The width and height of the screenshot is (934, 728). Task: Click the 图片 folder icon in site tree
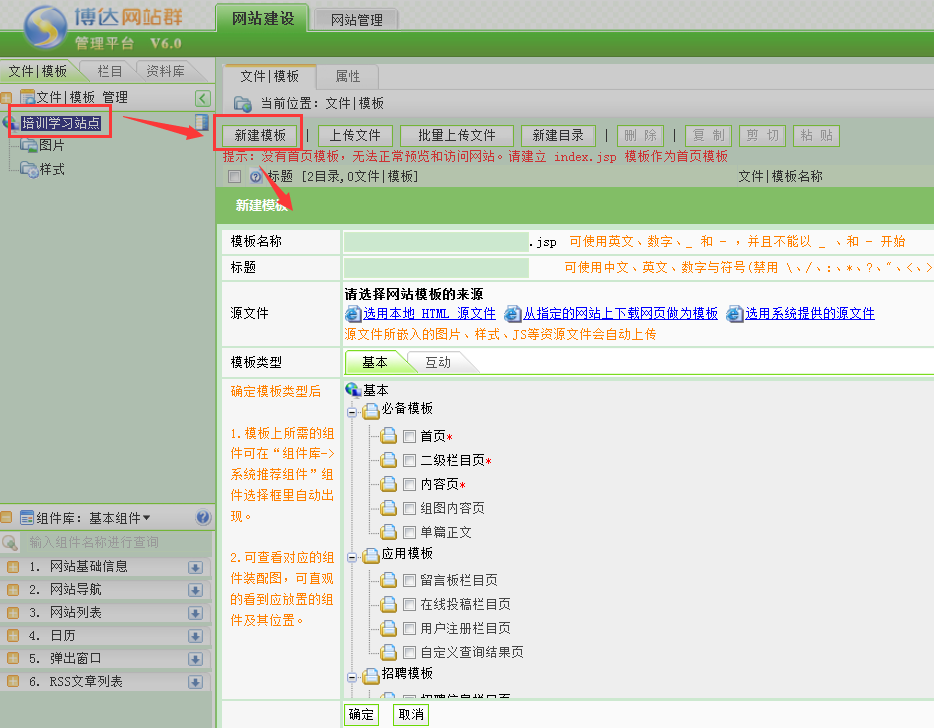coord(29,146)
